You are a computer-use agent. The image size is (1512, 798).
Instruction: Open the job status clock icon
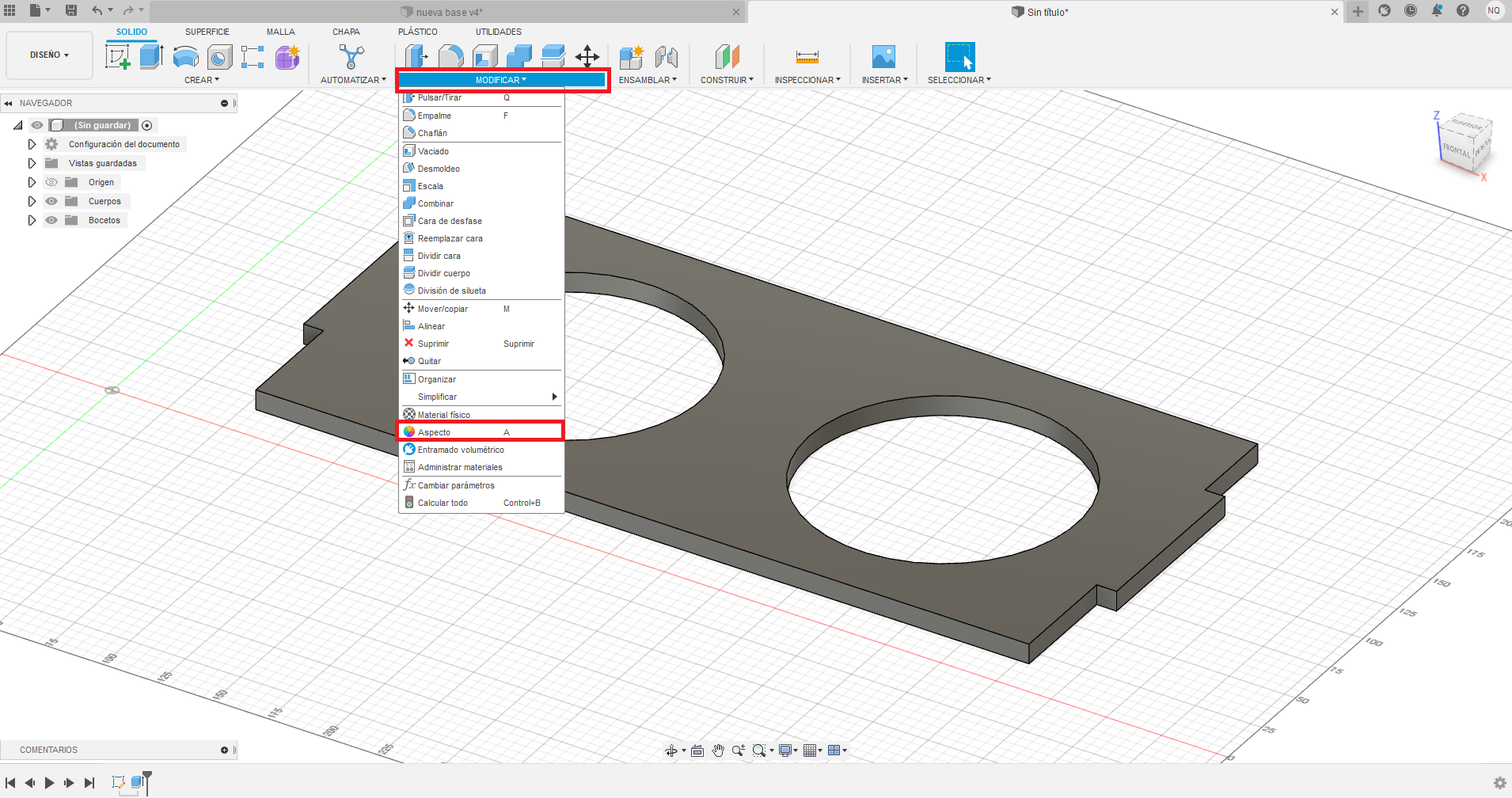pyautogui.click(x=1411, y=10)
